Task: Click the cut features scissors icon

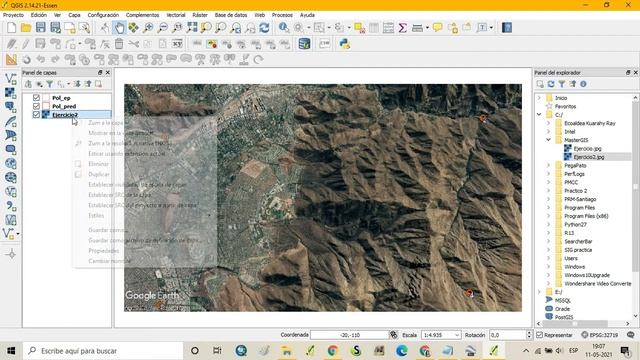Action: click(x=133, y=44)
